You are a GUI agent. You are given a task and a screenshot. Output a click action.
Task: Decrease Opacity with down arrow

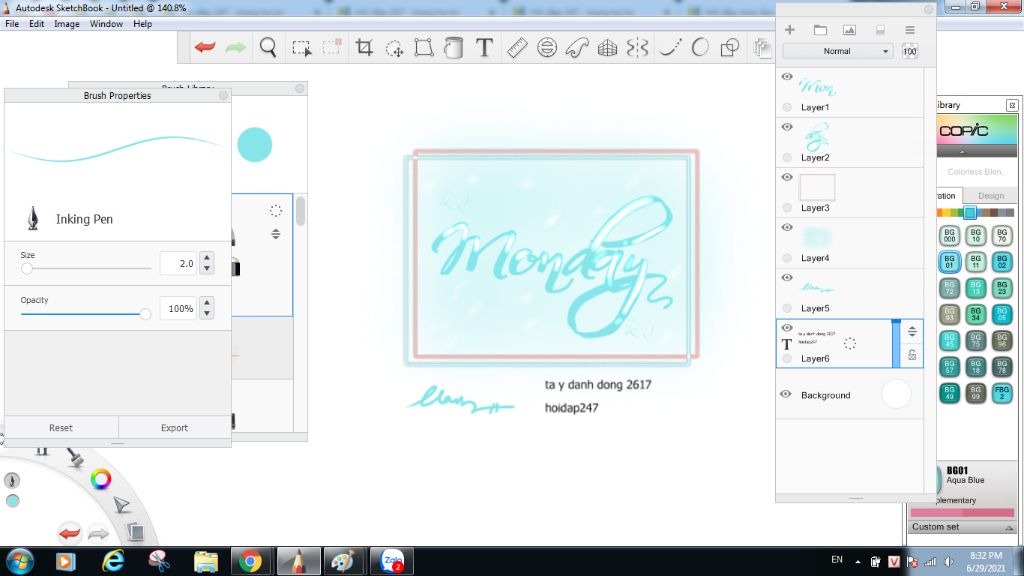click(x=207, y=313)
